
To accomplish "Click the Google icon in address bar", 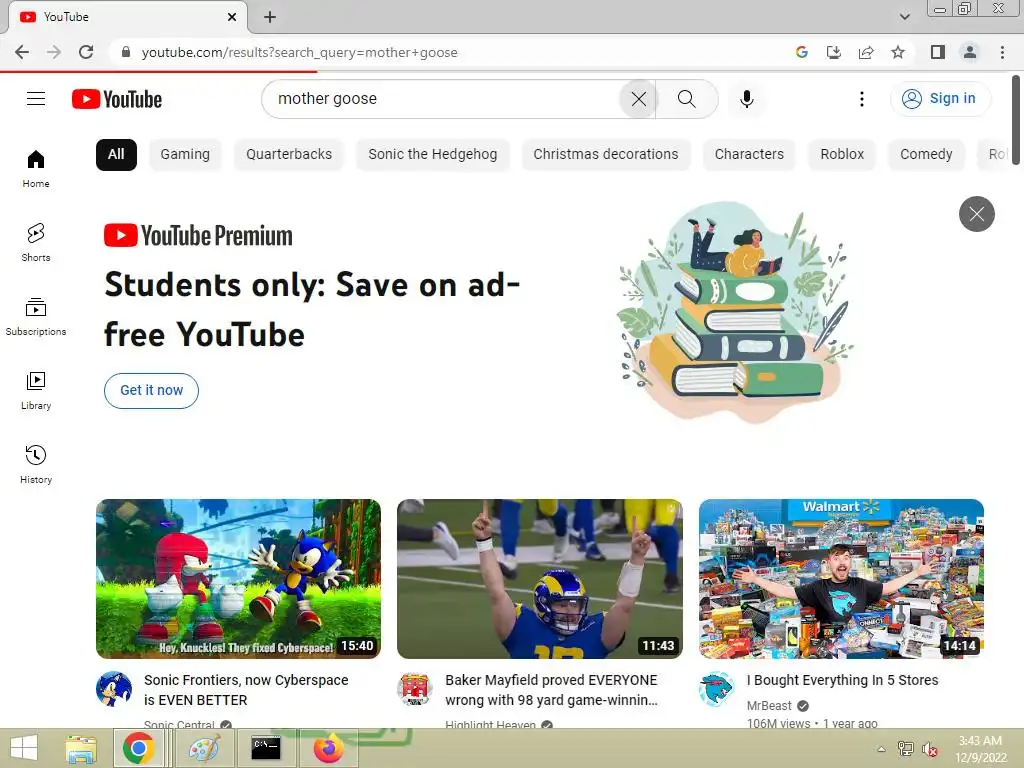I will click(x=802, y=52).
